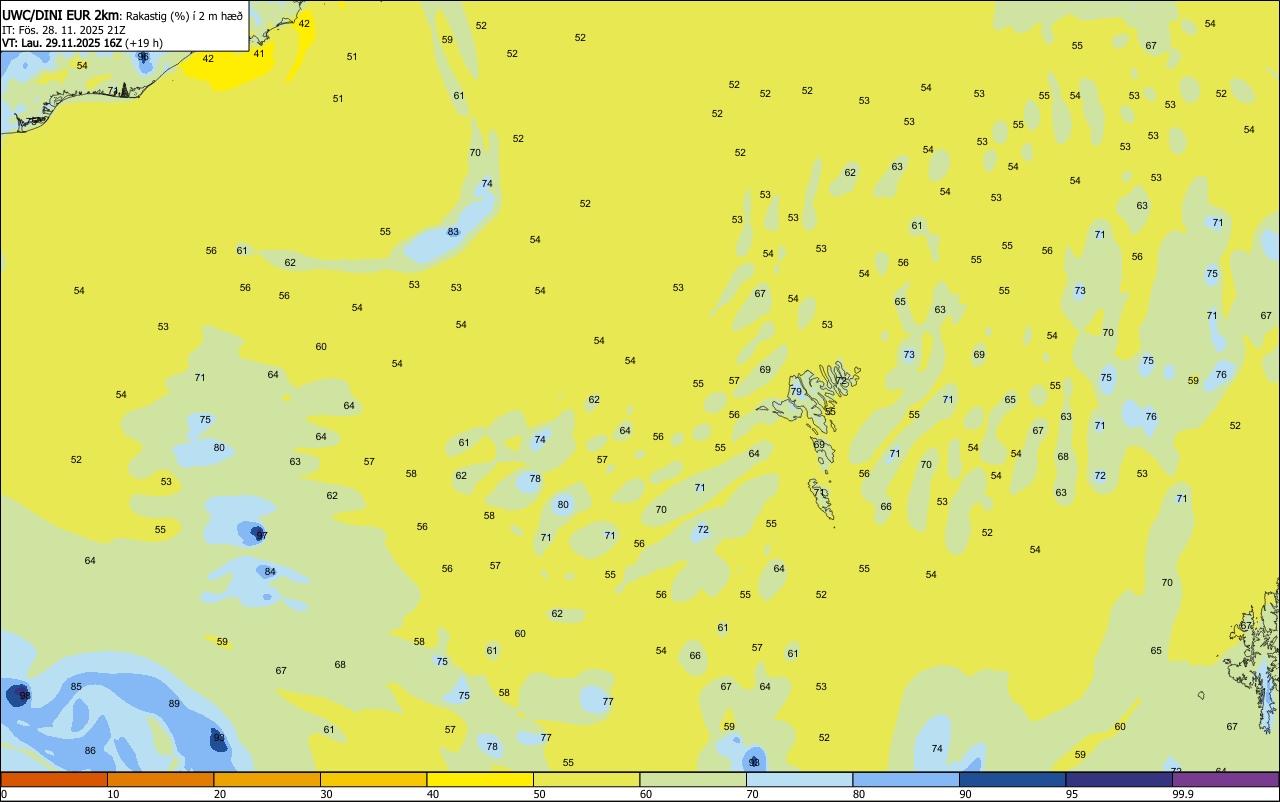Select the legend tick label "10"

tap(114, 794)
